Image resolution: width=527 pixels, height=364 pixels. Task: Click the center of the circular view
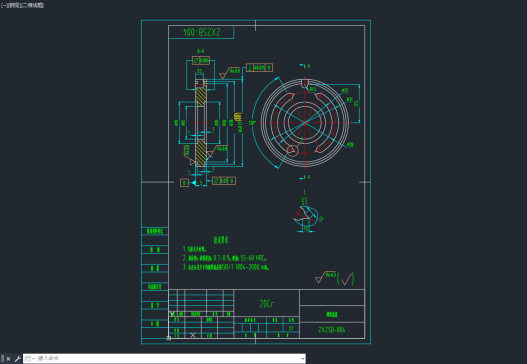pos(305,122)
